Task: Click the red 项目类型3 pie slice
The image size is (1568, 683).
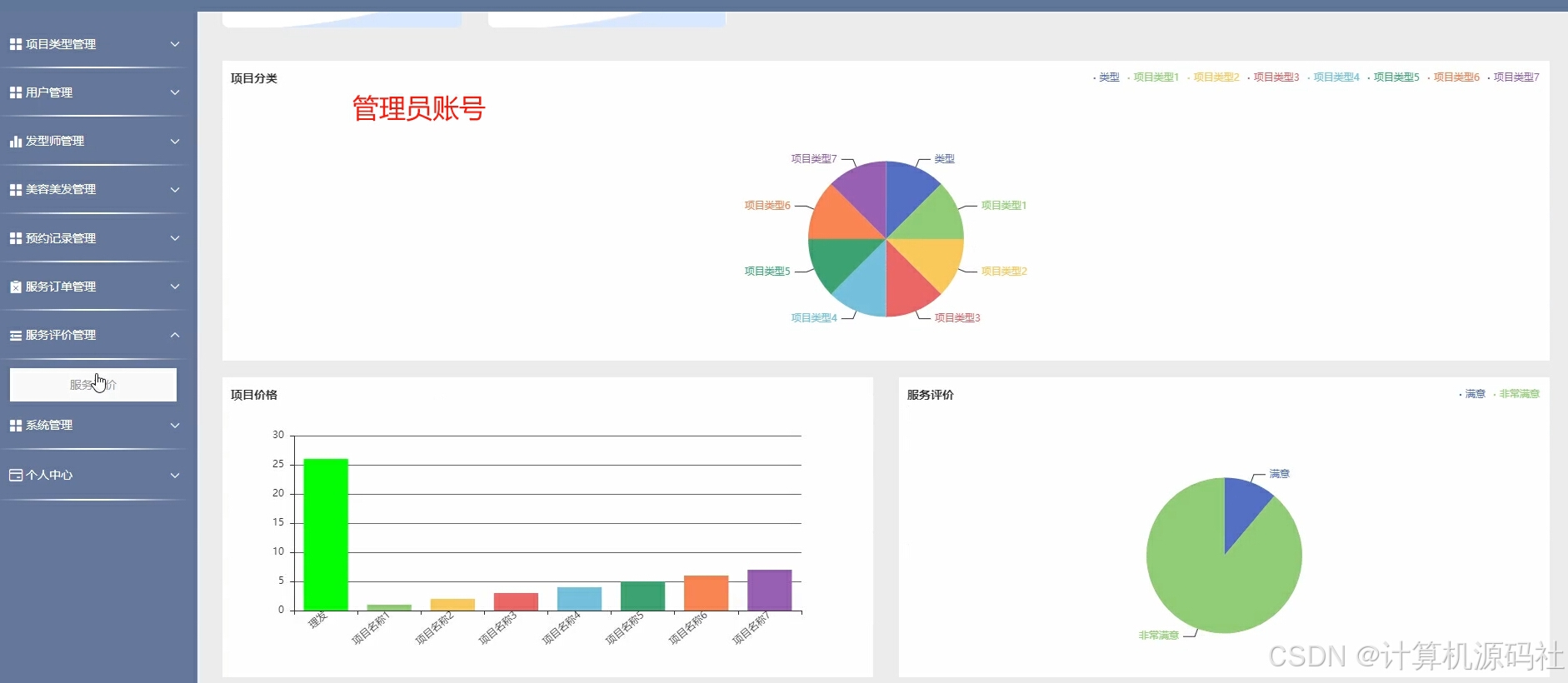Action: point(906,287)
